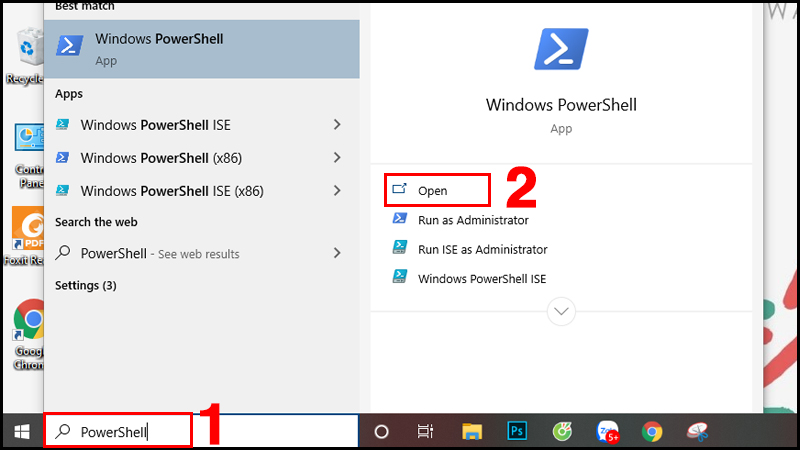Expand more actions with the down chevron circle
The height and width of the screenshot is (450, 800).
561,311
